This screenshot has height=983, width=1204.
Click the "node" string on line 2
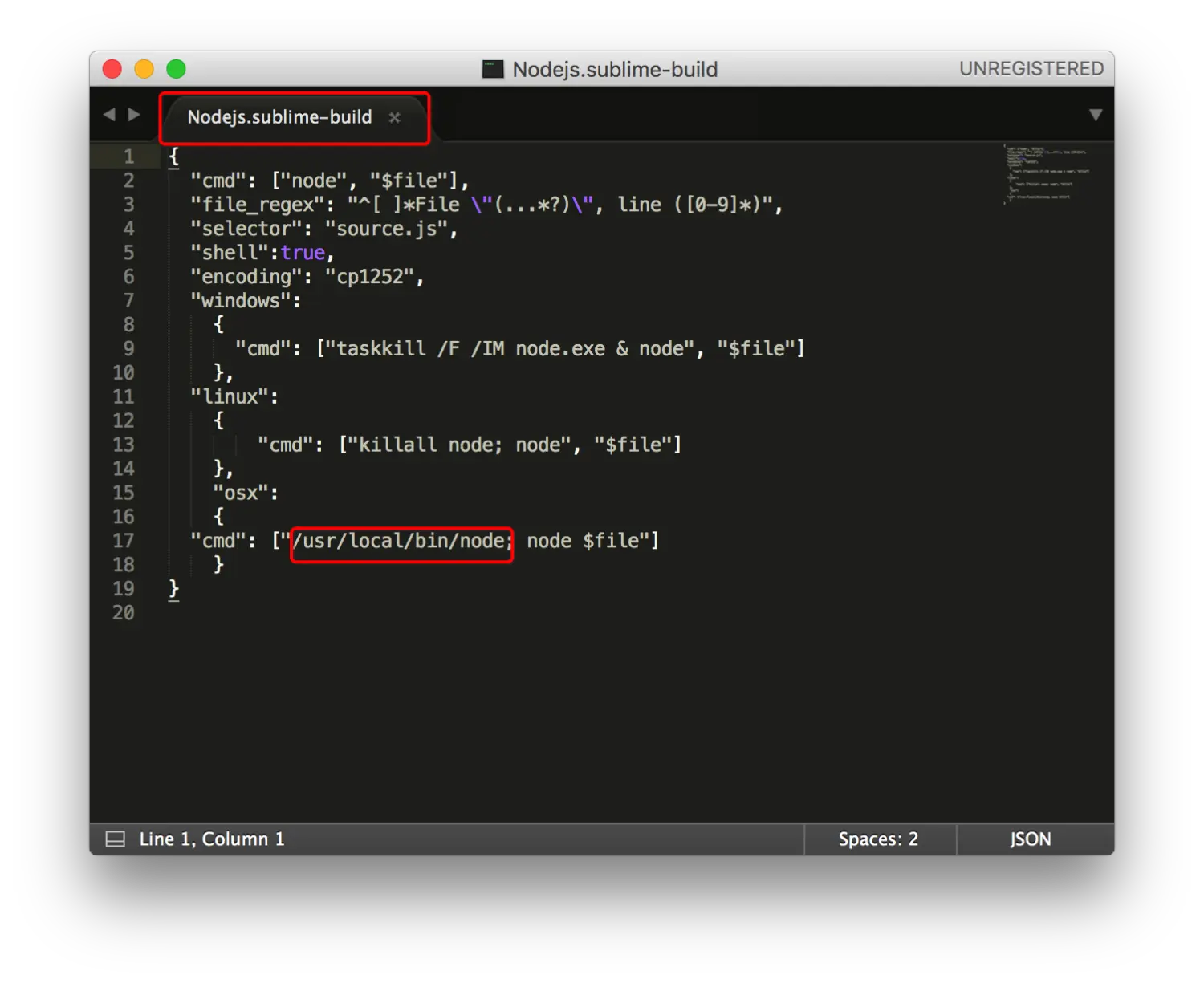[x=313, y=181]
